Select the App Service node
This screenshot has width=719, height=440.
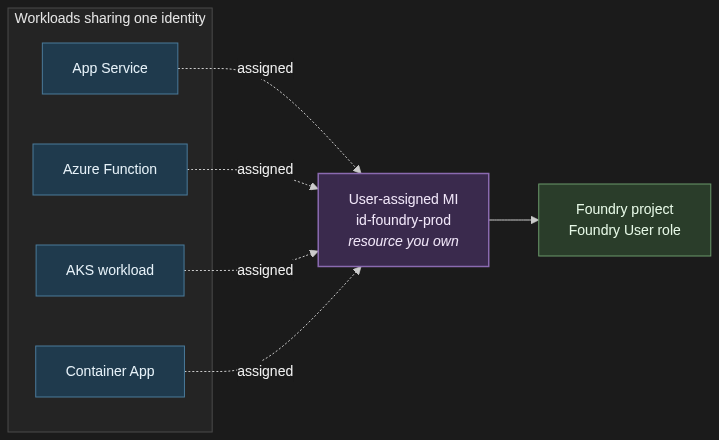point(110,69)
